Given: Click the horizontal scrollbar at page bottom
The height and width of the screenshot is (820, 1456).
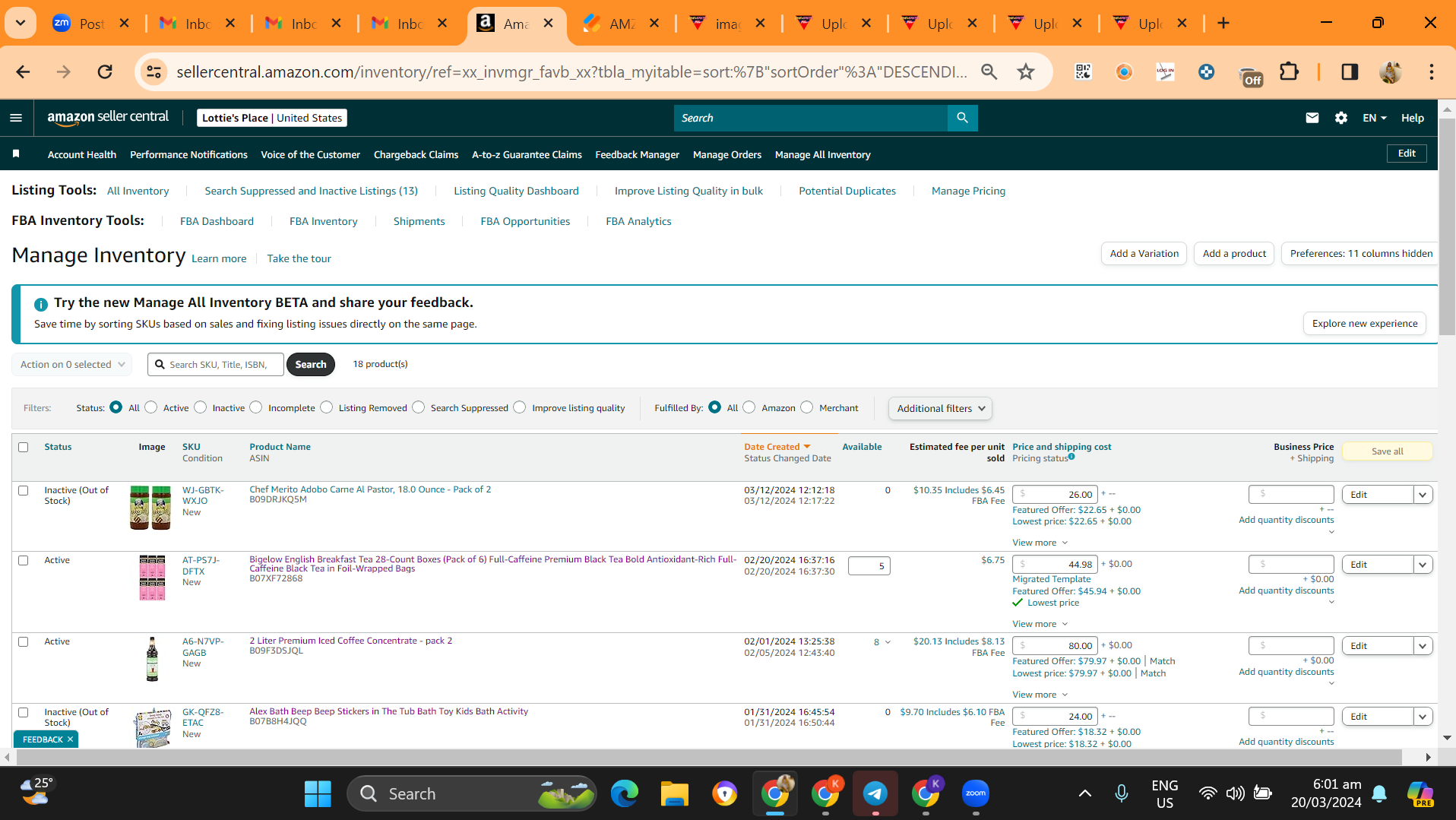Looking at the screenshot, I should 709,758.
